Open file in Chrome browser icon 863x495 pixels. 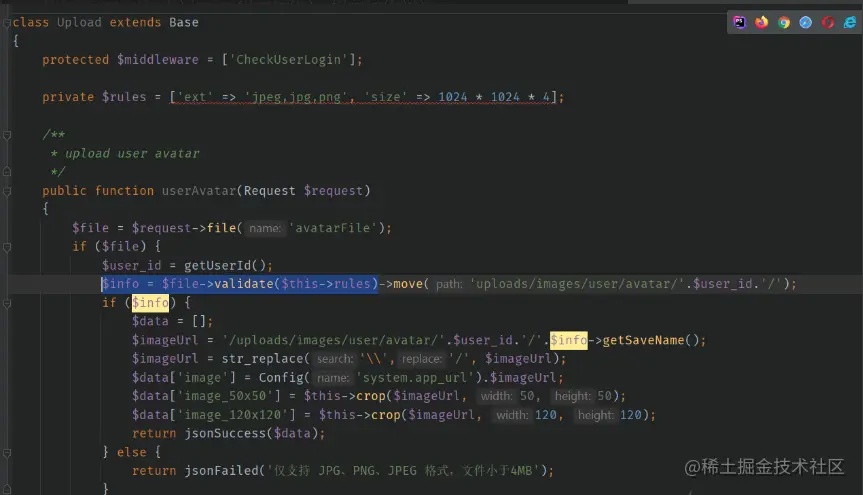click(784, 22)
